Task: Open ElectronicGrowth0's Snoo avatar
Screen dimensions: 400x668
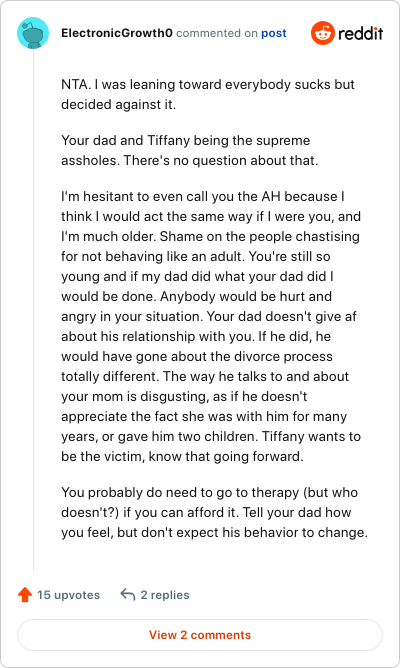Action: [x=33, y=33]
